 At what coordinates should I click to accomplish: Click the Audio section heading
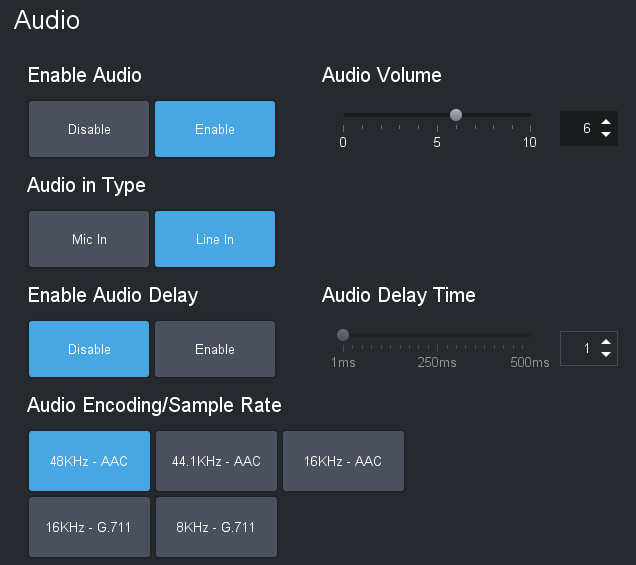(47, 20)
